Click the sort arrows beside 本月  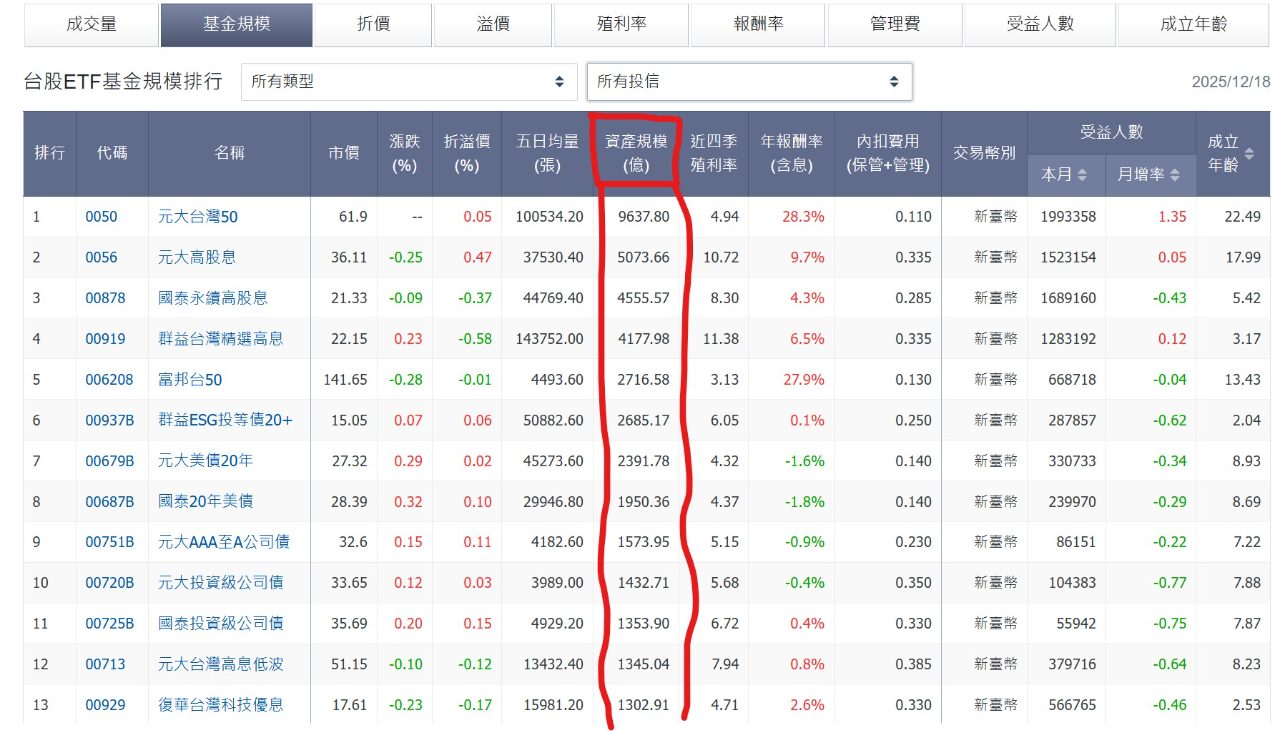click(x=1082, y=175)
